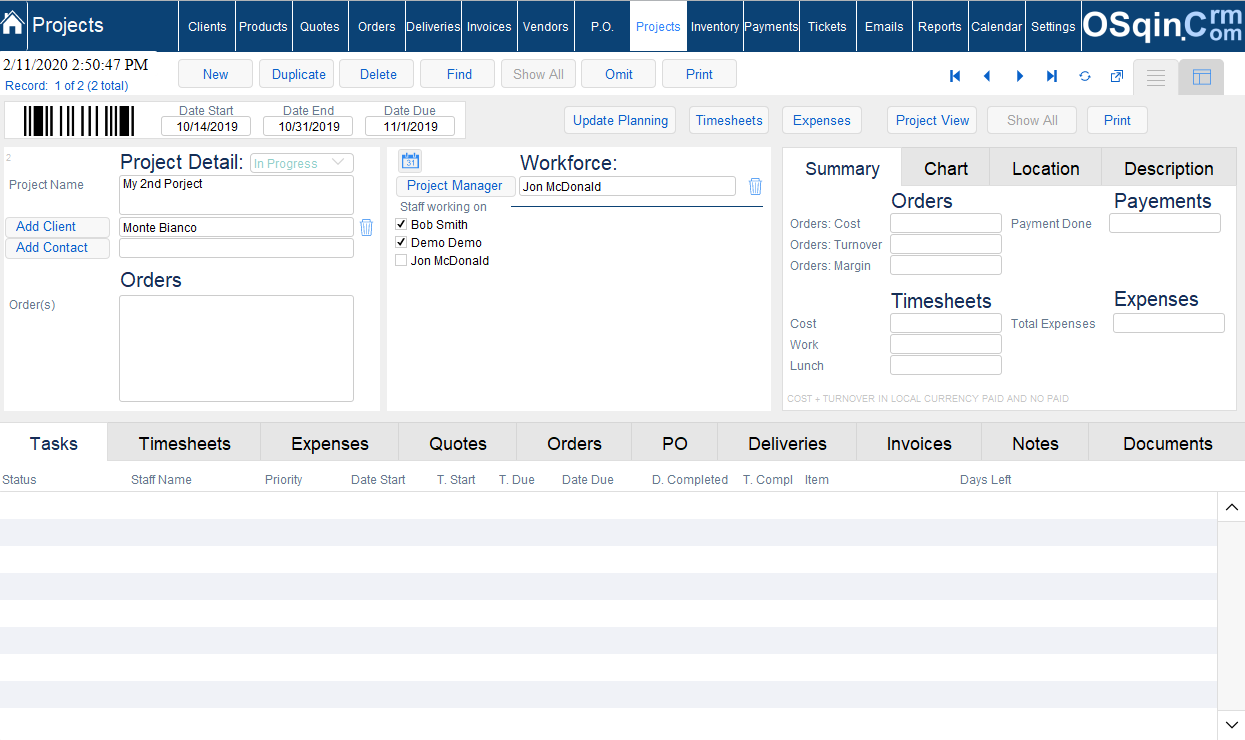Viewport: 1245px width, 740px height.
Task: Delete Monte Bianco client trash icon
Action: 366,227
